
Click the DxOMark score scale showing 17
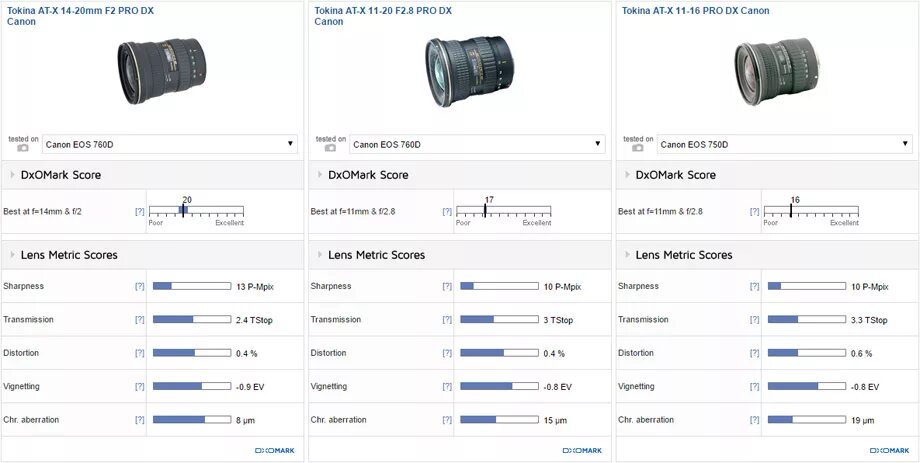(503, 211)
